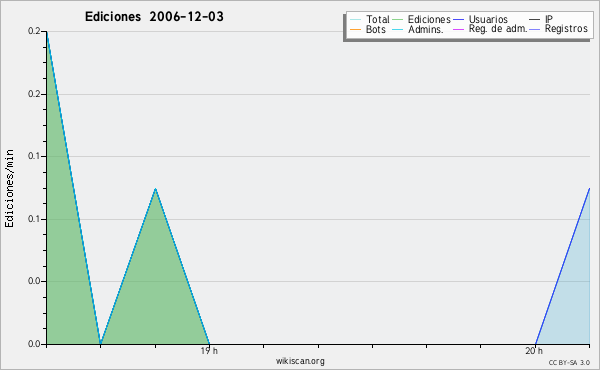The image size is (600, 370).
Task: Click the black IP line swatch
Action: click(x=534, y=20)
